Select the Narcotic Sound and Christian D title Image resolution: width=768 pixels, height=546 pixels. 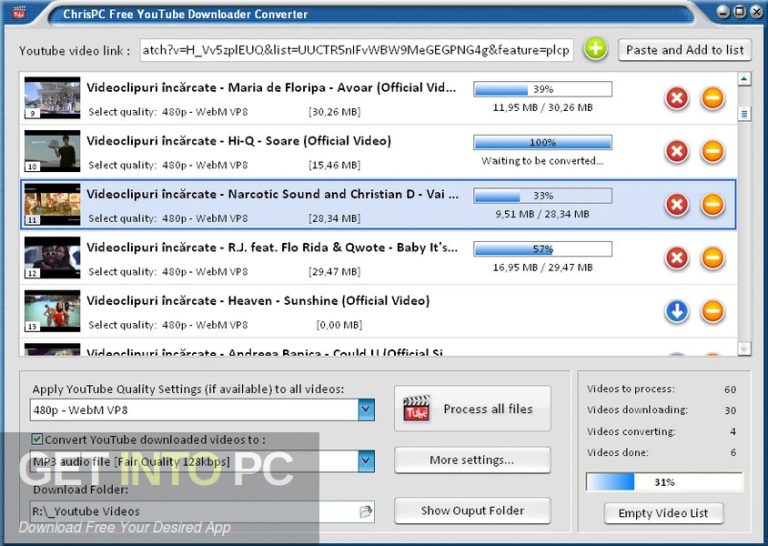(x=272, y=195)
